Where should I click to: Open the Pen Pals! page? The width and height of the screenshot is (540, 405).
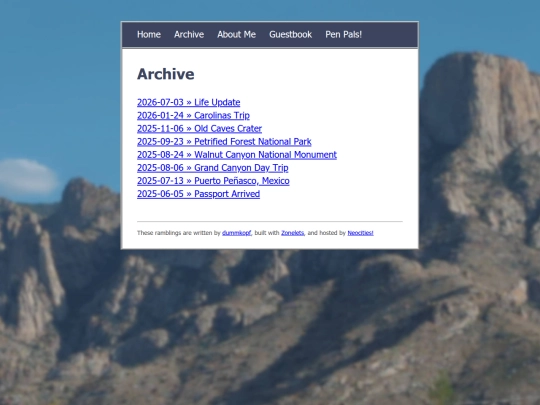click(x=343, y=34)
